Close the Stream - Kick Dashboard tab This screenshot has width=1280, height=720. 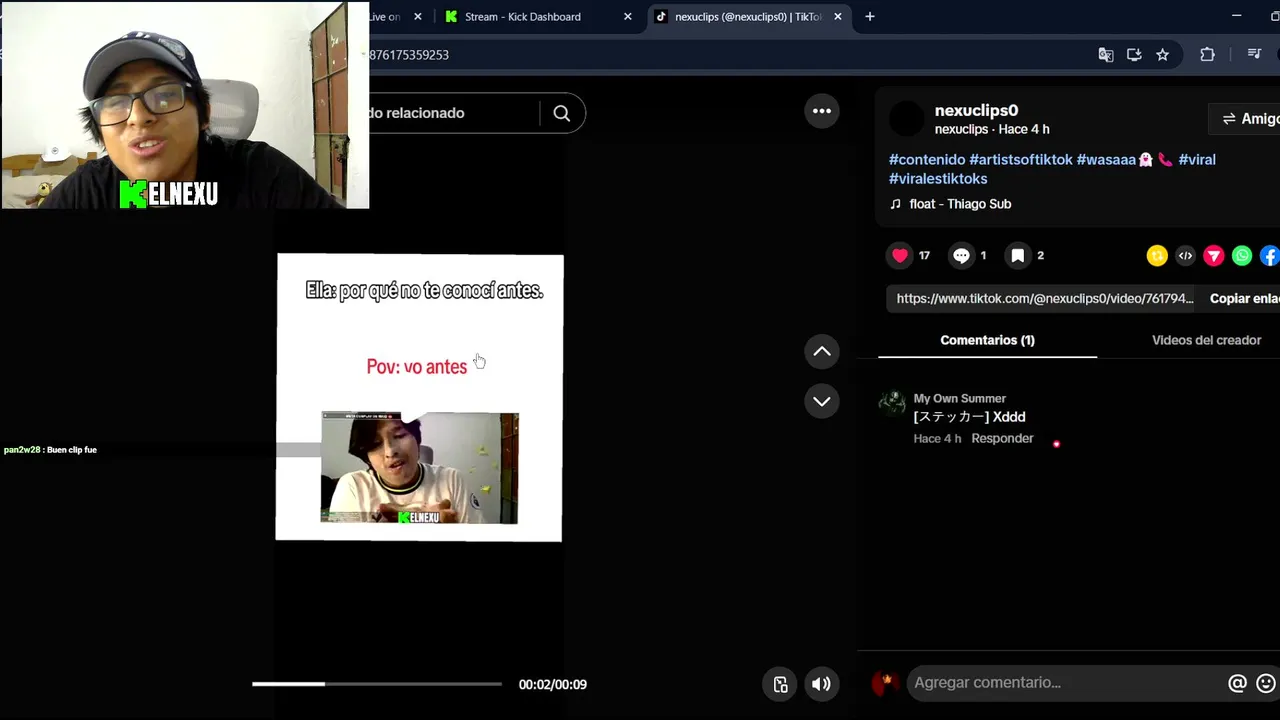coord(628,17)
